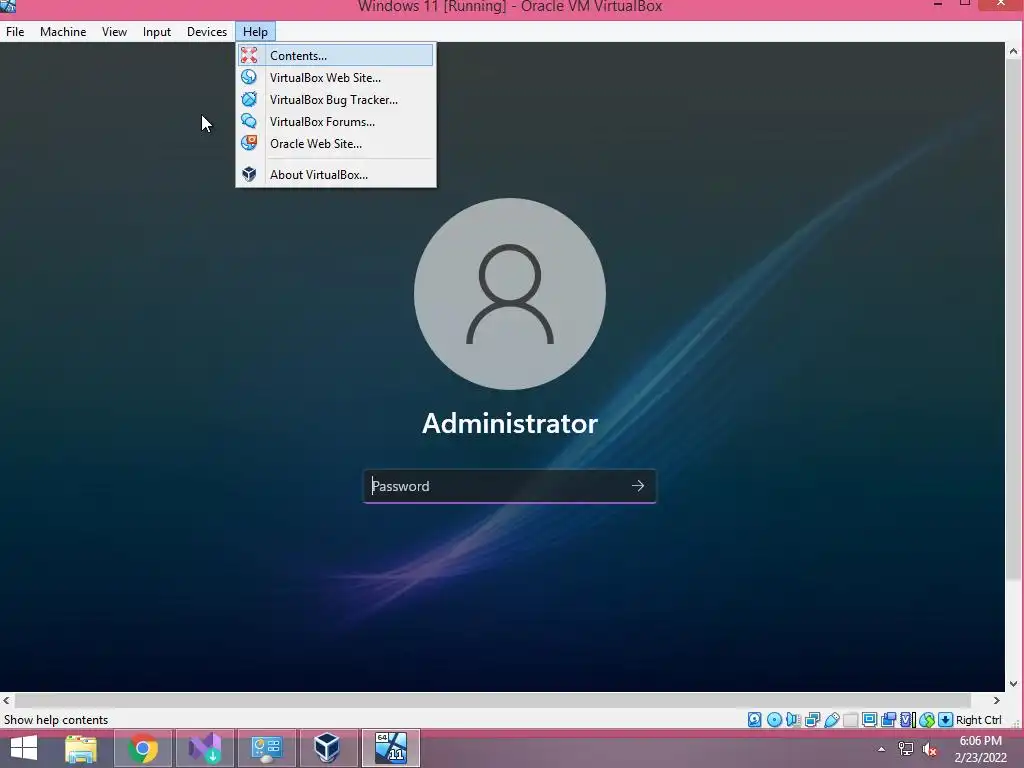The height and width of the screenshot is (768, 1024).
Task: Click the muted volume tray icon
Action: point(930,749)
